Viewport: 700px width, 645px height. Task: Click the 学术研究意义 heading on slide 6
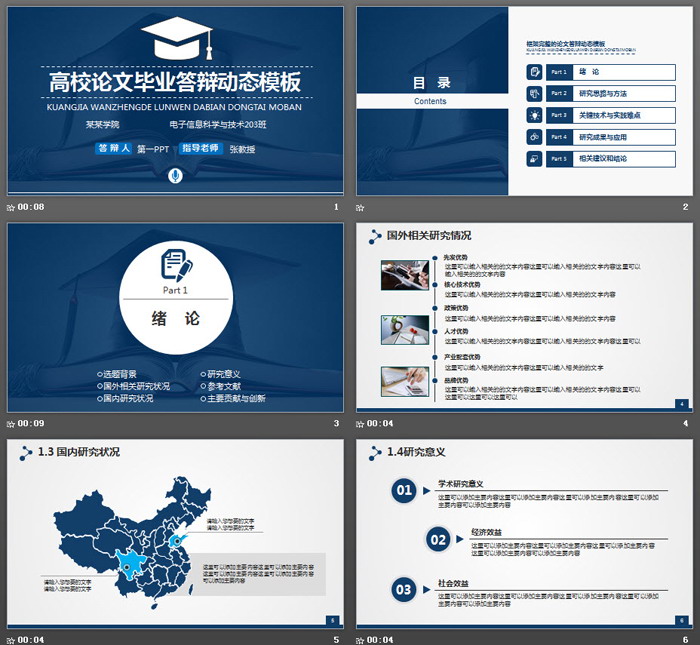(460, 484)
